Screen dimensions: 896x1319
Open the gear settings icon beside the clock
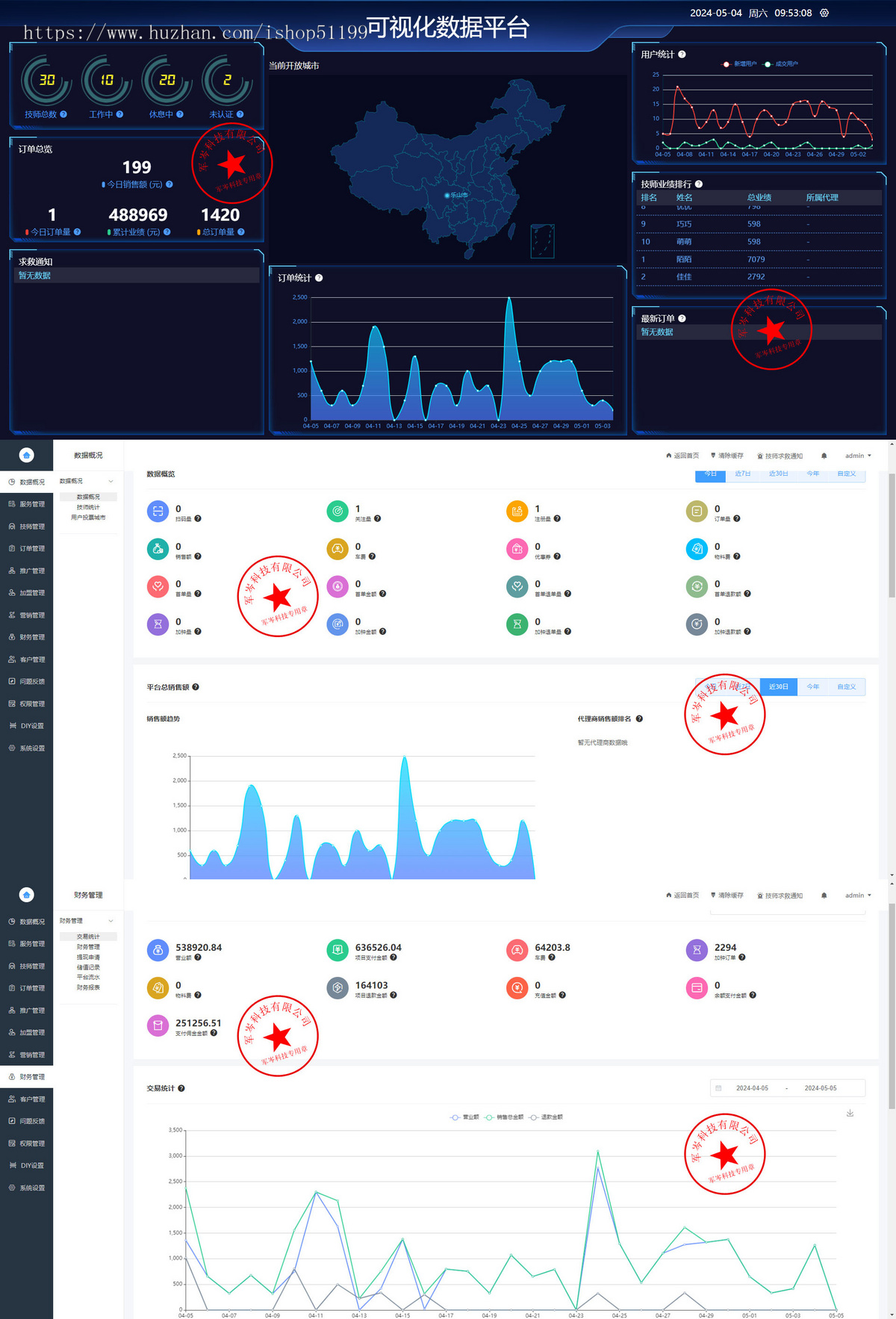(824, 13)
